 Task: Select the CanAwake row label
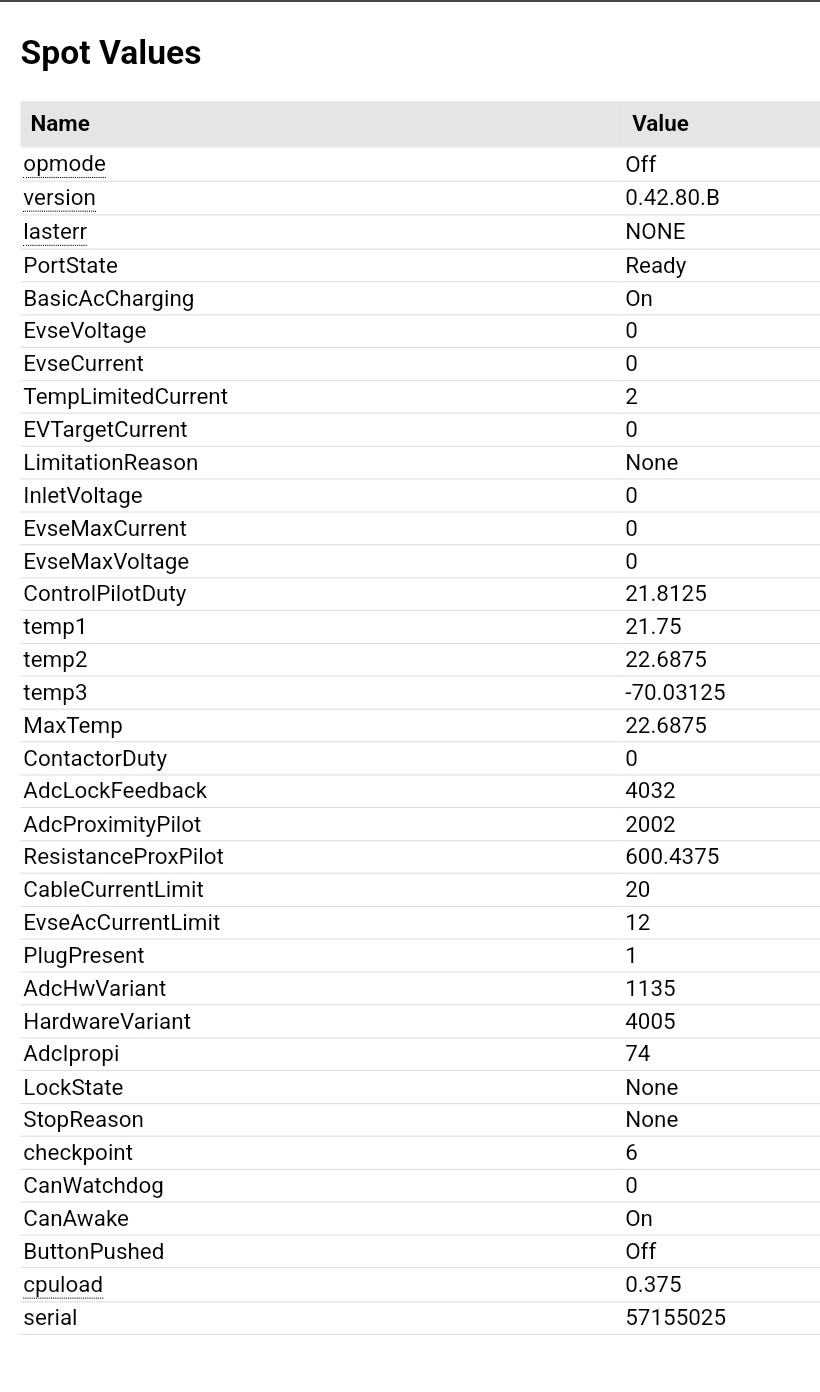[x=76, y=1219]
